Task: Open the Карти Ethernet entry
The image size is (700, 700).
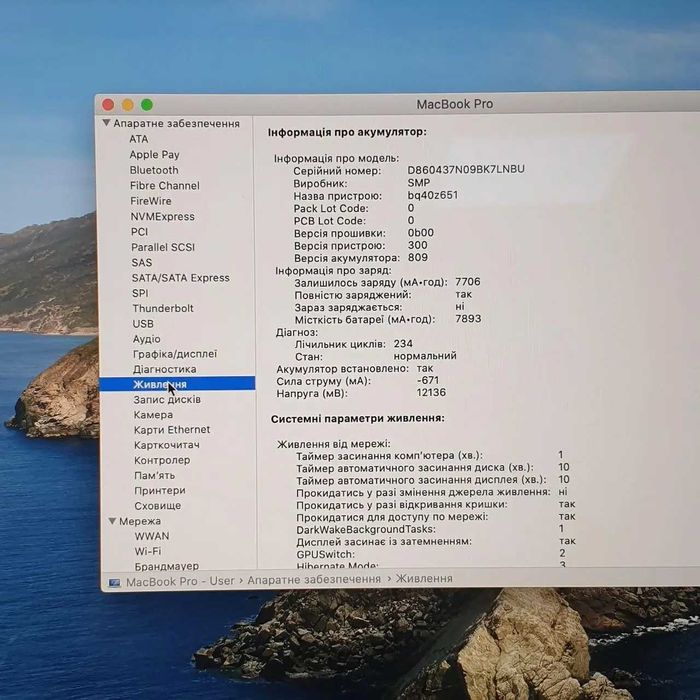Action: pyautogui.click(x=172, y=430)
